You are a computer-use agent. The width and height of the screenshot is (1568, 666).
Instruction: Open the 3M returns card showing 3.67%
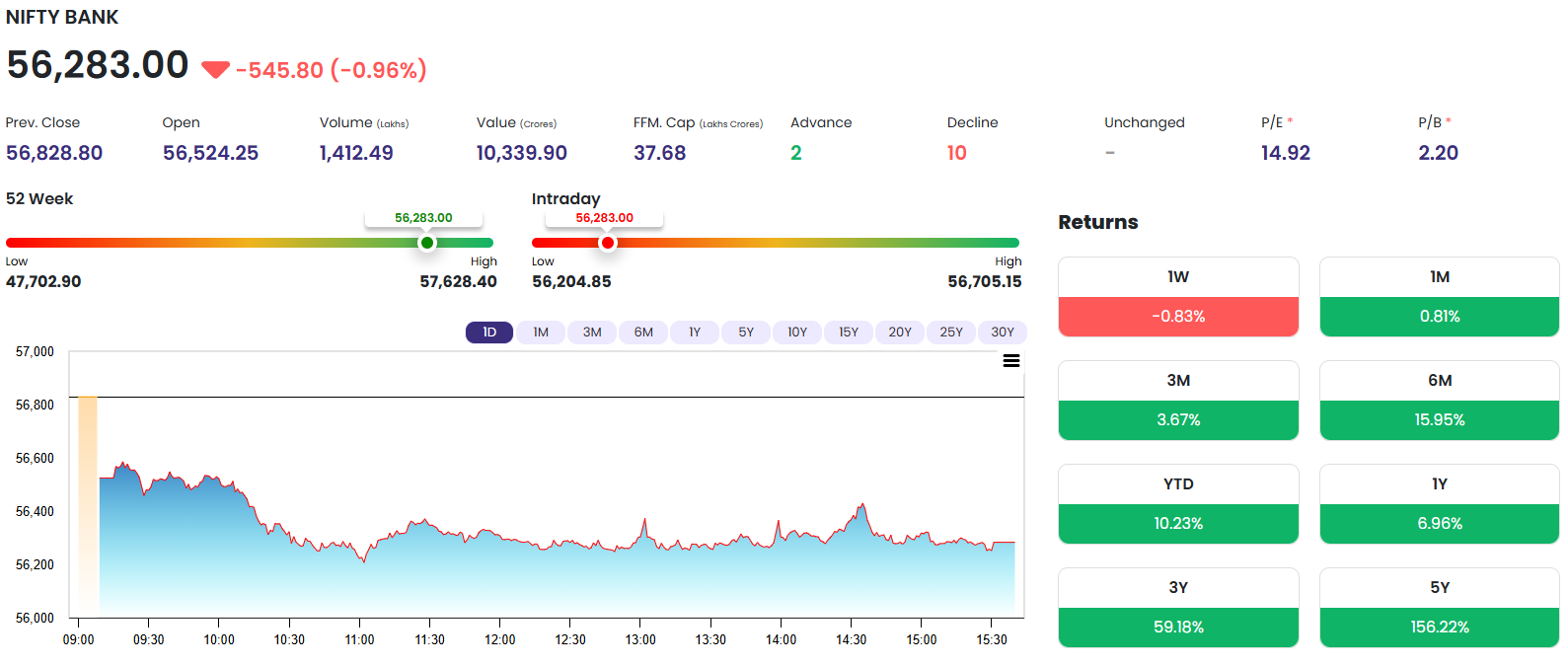1178,401
